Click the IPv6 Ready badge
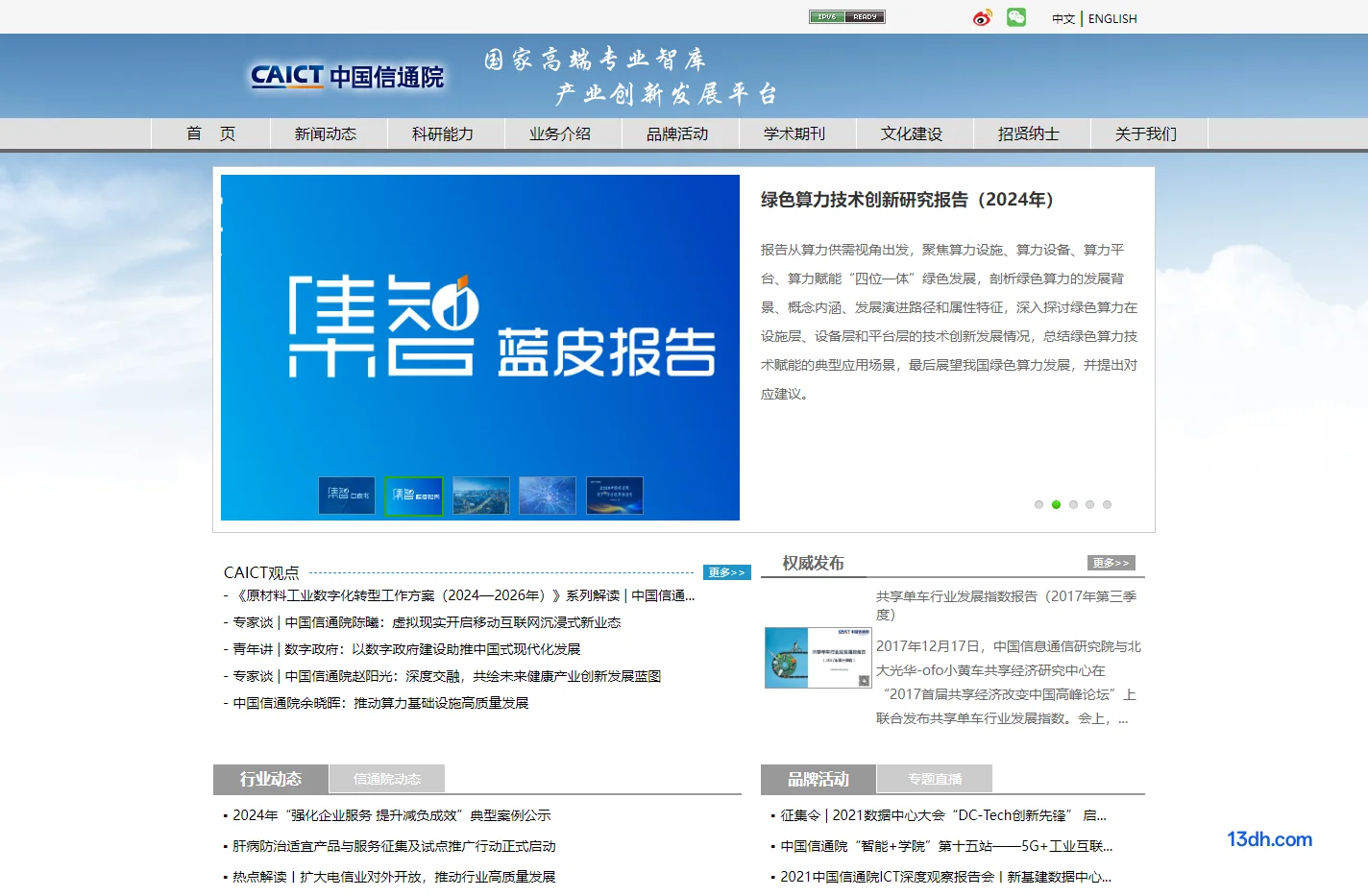Image resolution: width=1368 pixels, height=896 pixels. (846, 16)
